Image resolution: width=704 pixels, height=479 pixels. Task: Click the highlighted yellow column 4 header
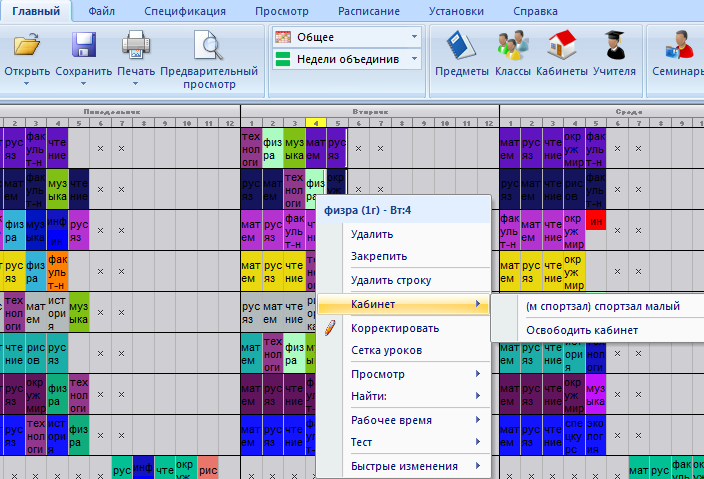tap(315, 123)
